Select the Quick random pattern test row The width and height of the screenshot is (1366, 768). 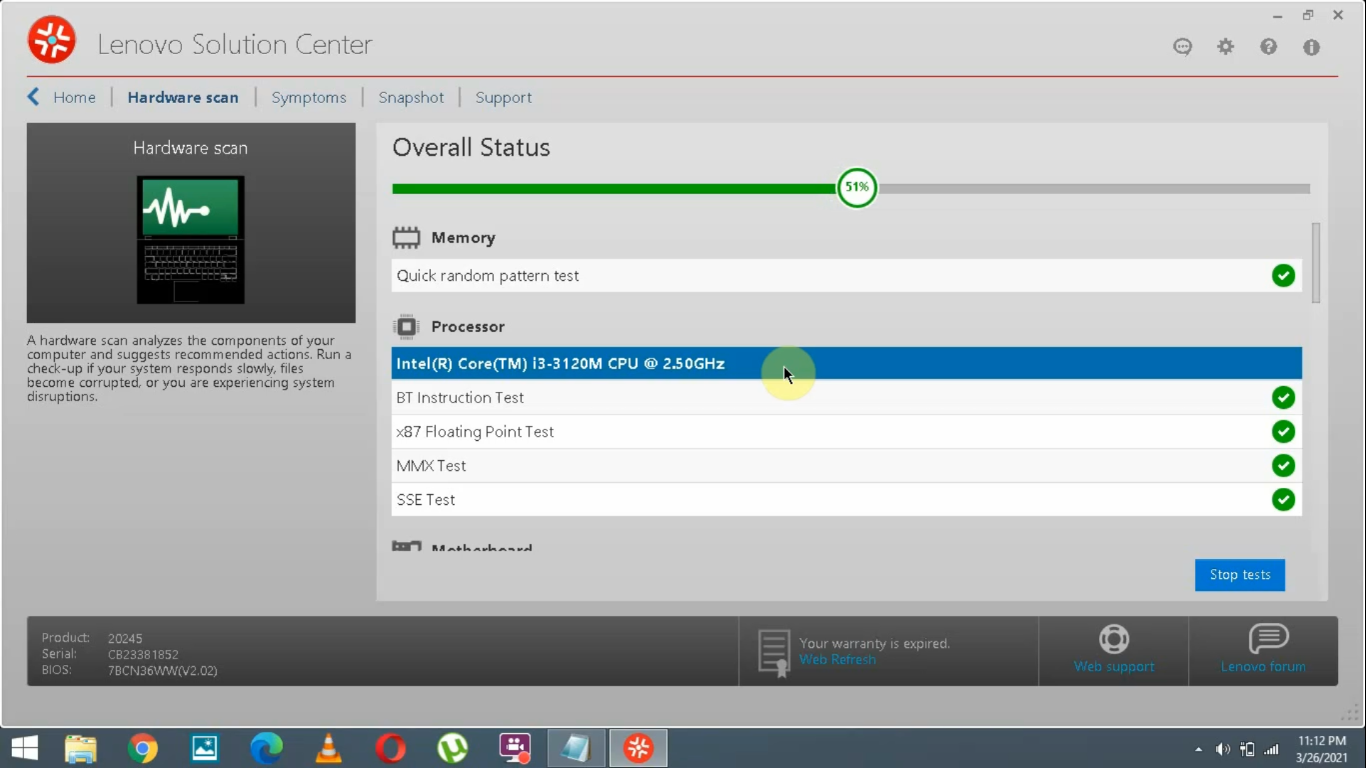pos(847,276)
